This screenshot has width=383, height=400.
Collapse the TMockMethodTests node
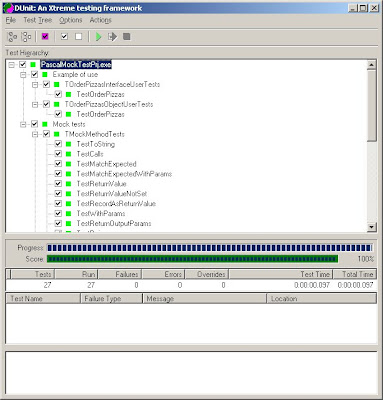tap(35, 134)
